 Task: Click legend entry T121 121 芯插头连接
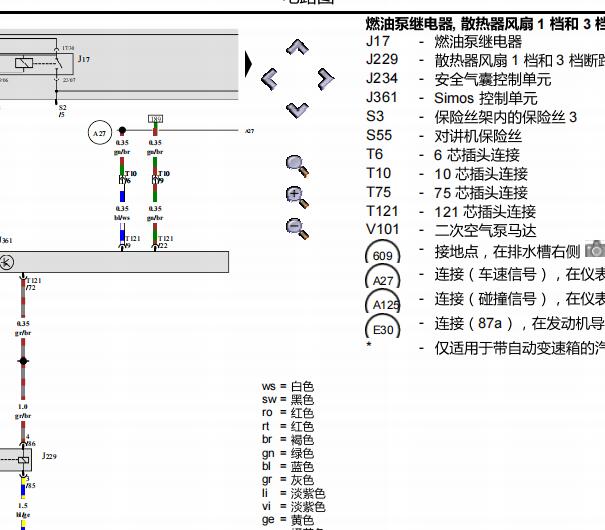point(451,211)
